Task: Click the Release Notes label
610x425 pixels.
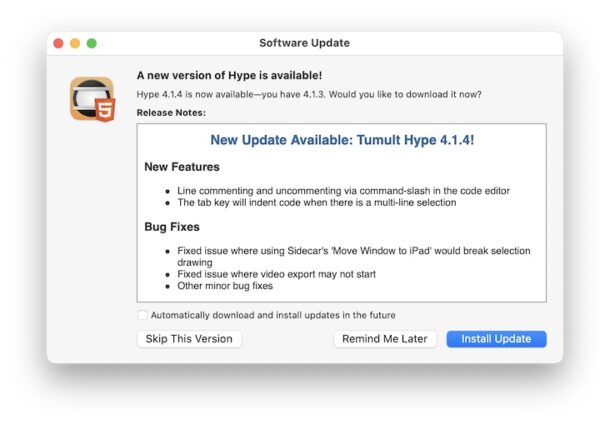Action: coord(171,113)
